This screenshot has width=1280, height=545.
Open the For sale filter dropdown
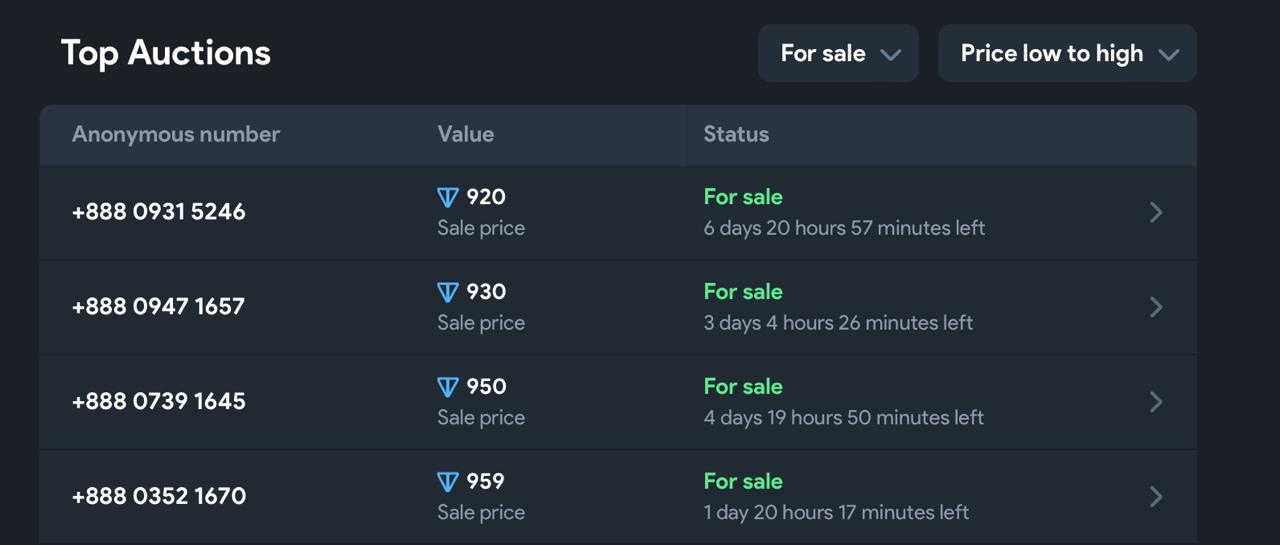(838, 53)
